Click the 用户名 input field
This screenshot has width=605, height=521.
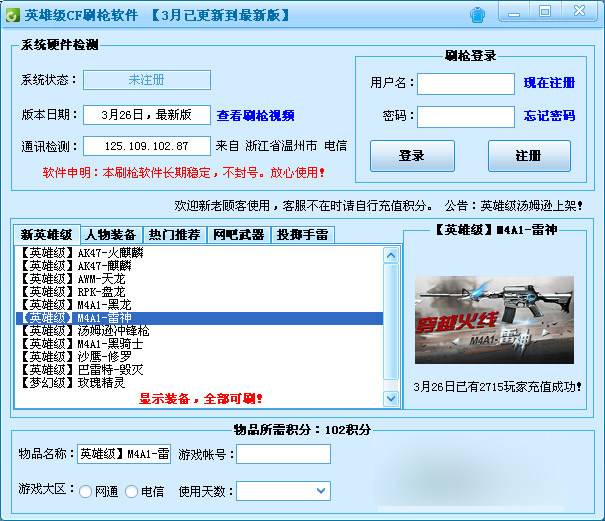point(466,83)
